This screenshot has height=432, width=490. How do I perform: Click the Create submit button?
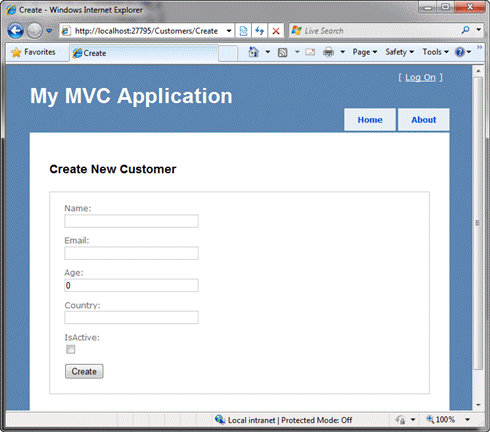(x=84, y=371)
